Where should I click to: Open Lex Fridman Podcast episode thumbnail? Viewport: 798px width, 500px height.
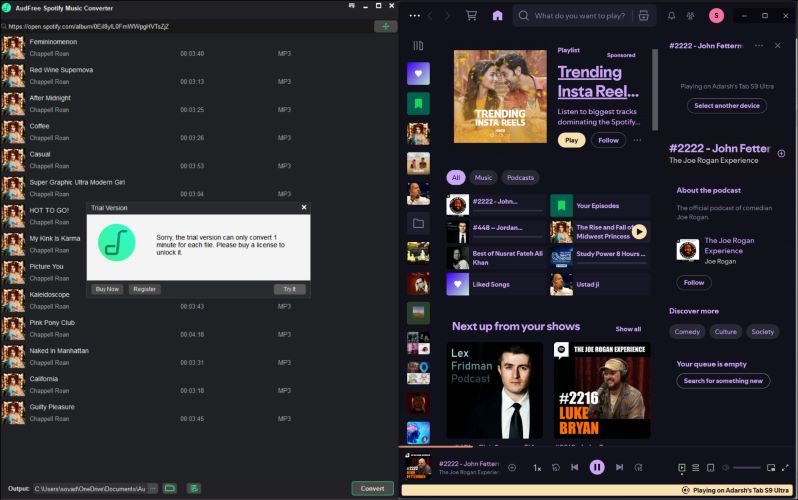click(x=495, y=390)
